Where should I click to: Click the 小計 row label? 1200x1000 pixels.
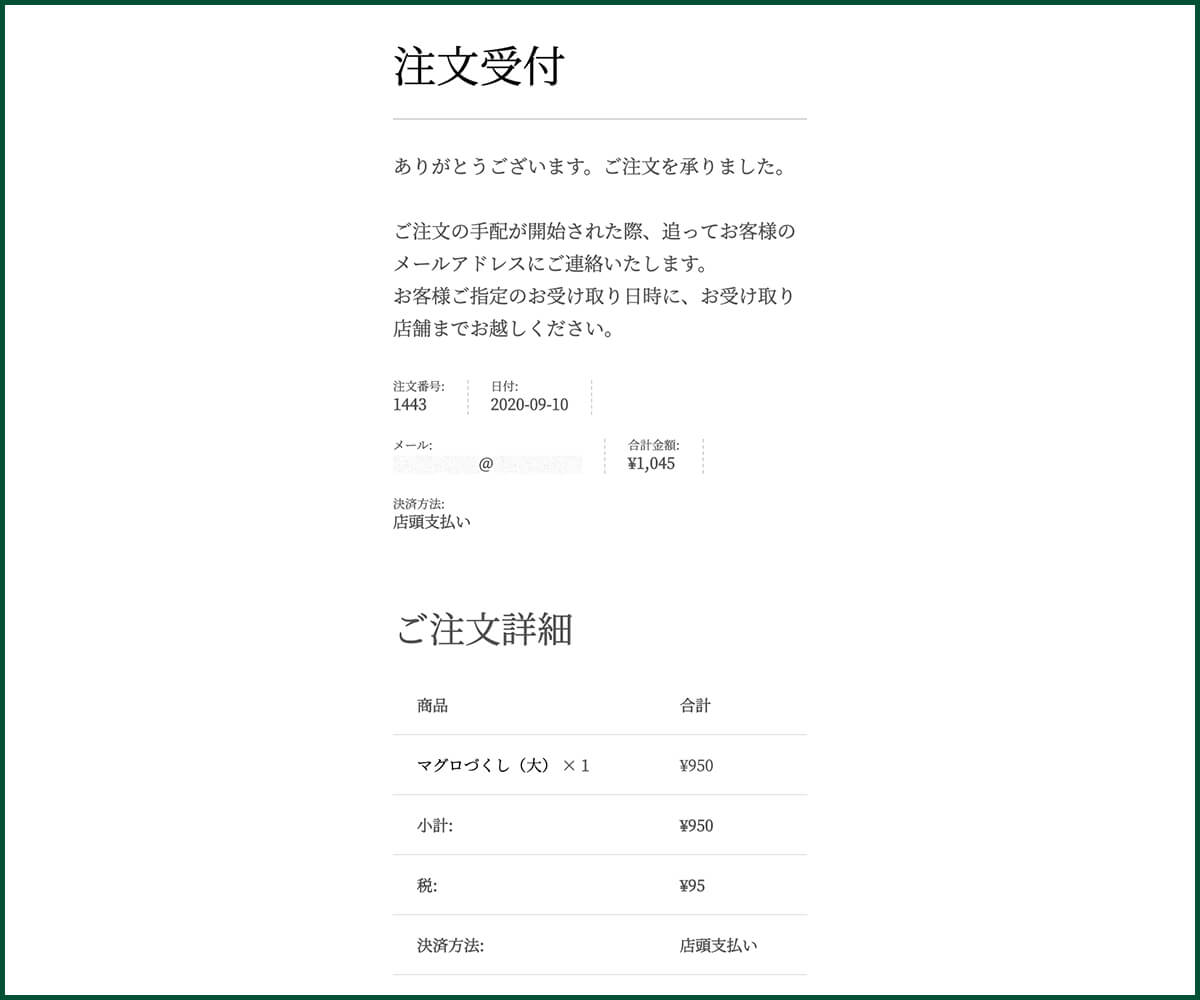[x=434, y=826]
